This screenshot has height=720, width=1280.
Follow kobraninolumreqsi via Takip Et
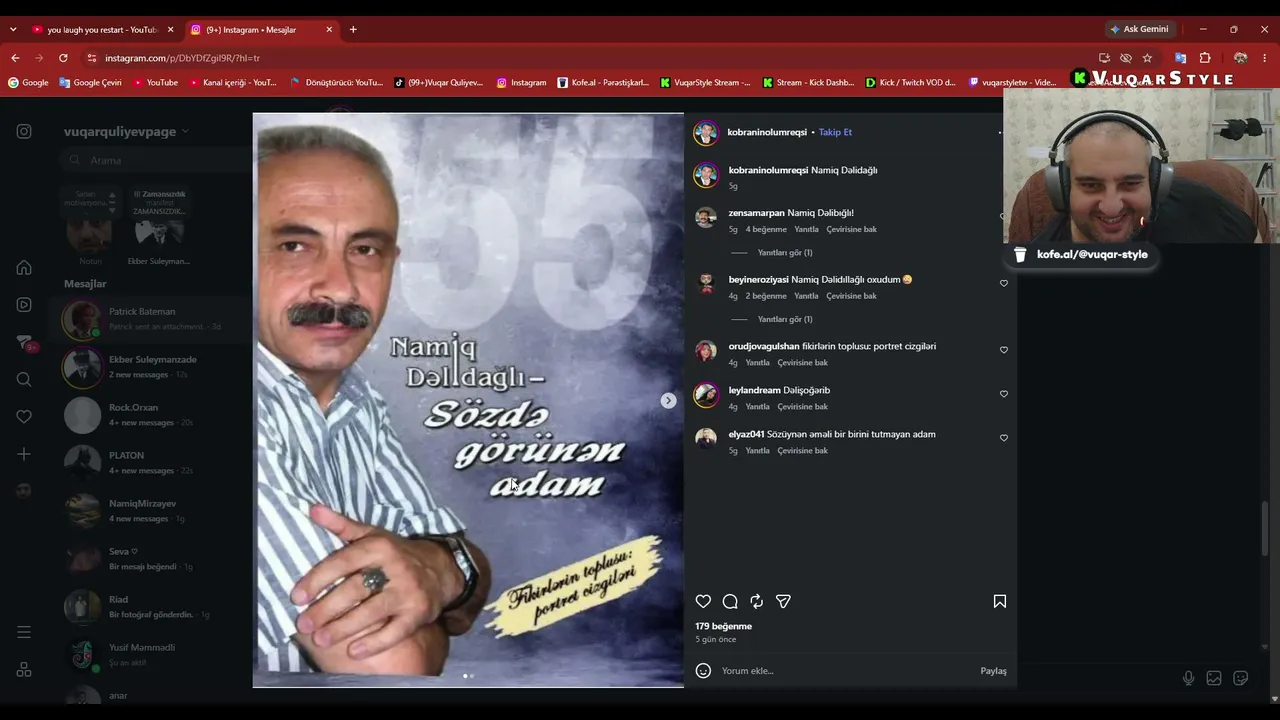[x=835, y=132]
